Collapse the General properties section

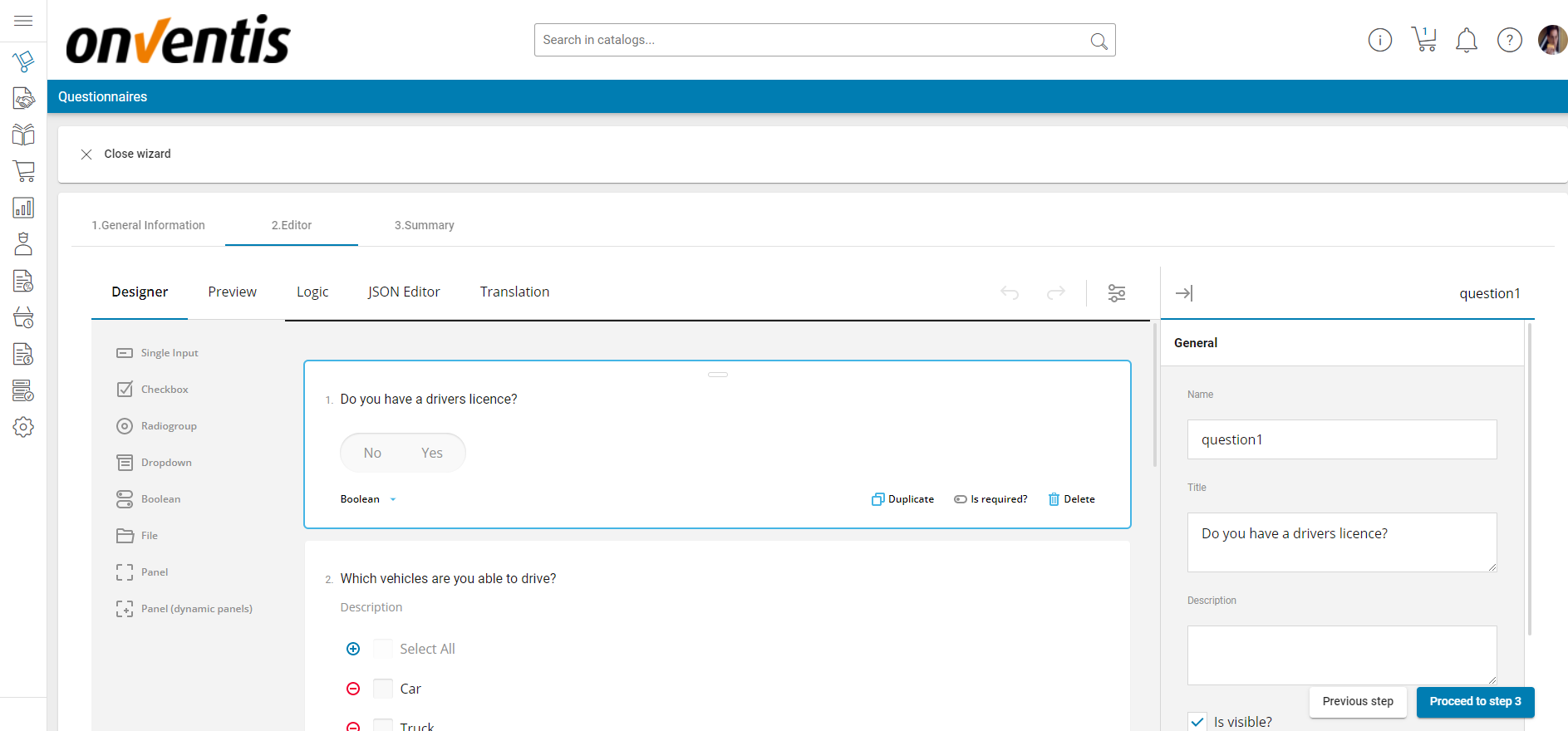(x=1195, y=343)
